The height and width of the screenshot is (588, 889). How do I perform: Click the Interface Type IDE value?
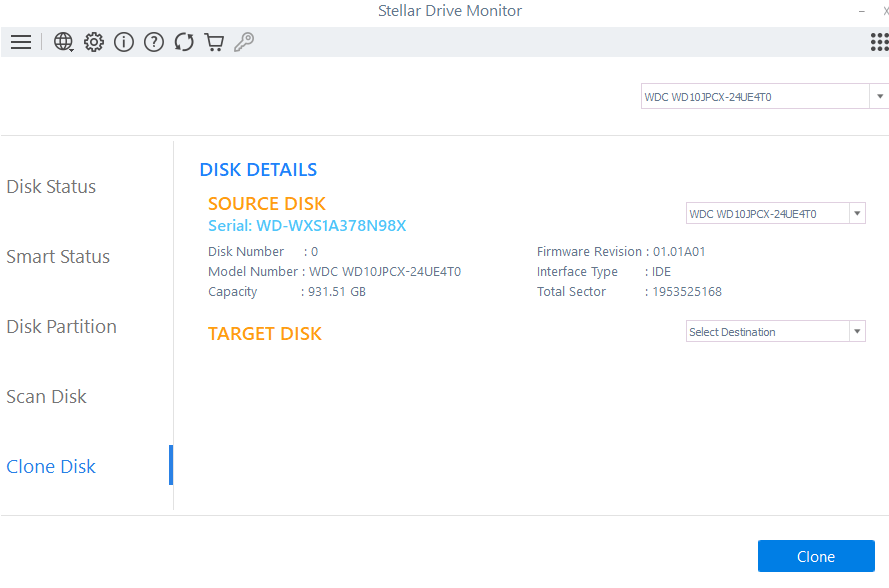pyautogui.click(x=661, y=272)
